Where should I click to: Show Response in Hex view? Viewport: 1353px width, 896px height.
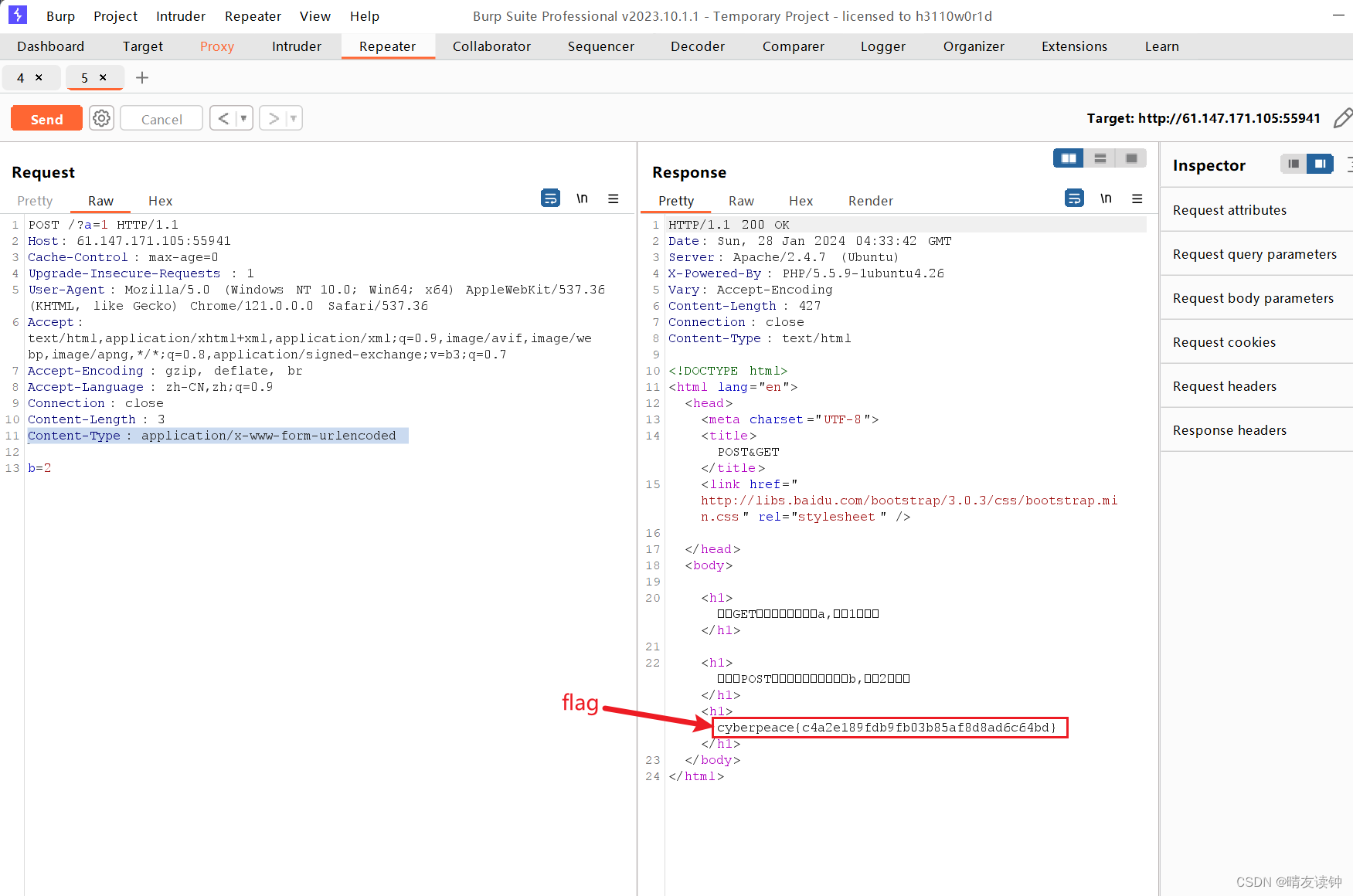[x=801, y=201]
